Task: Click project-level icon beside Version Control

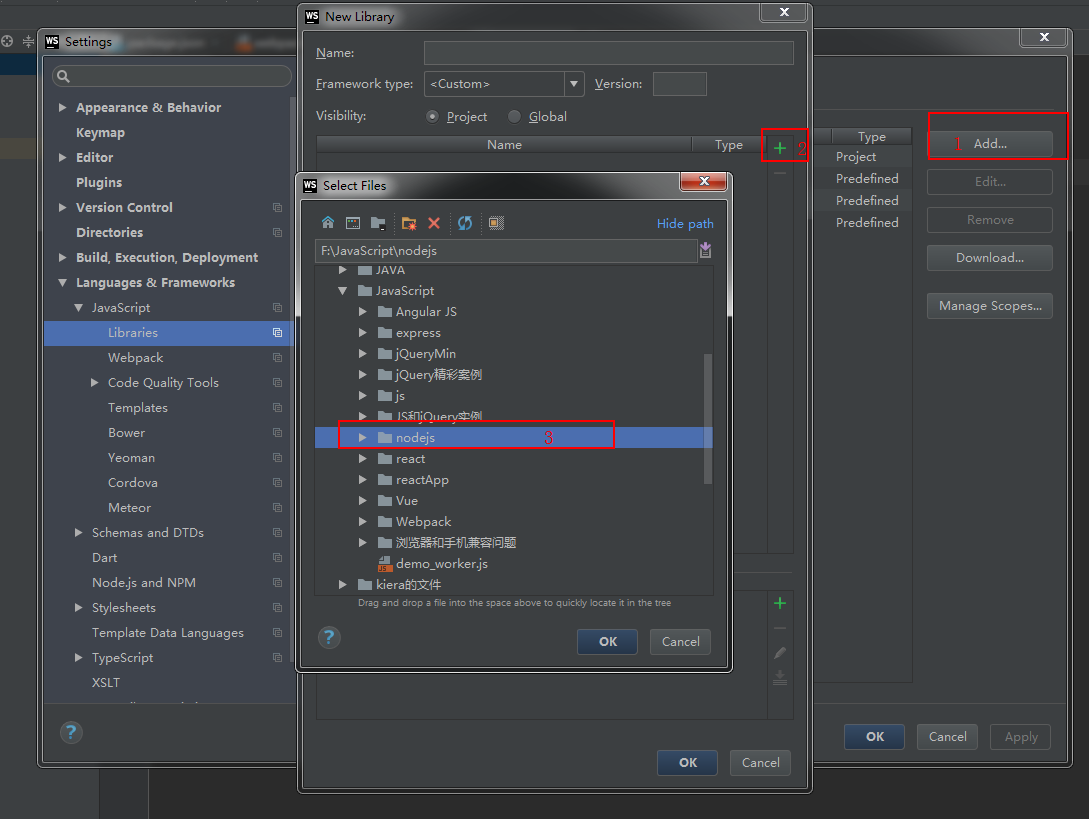Action: pyautogui.click(x=277, y=208)
